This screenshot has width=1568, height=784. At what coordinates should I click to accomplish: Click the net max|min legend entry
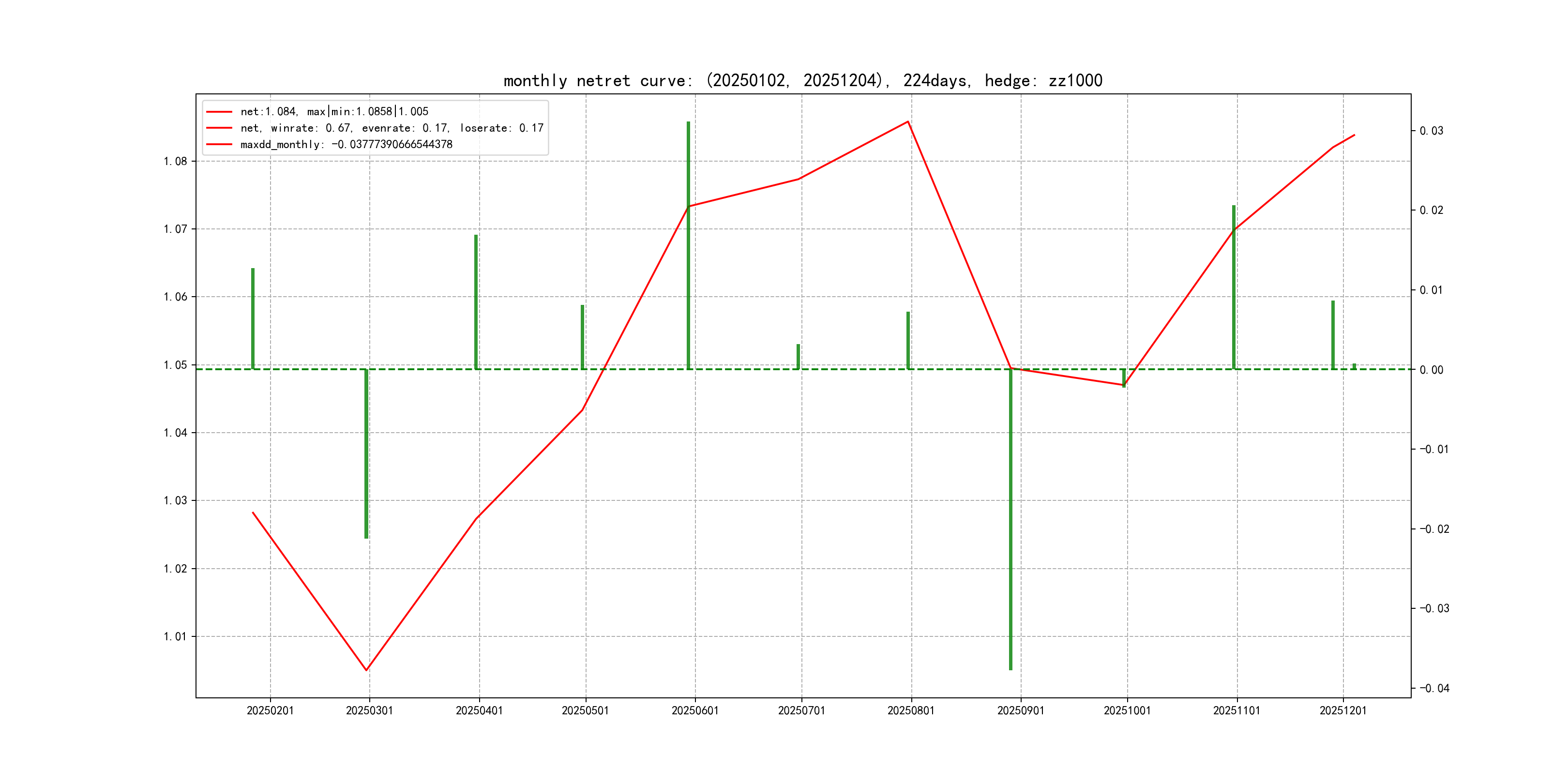pos(334,111)
